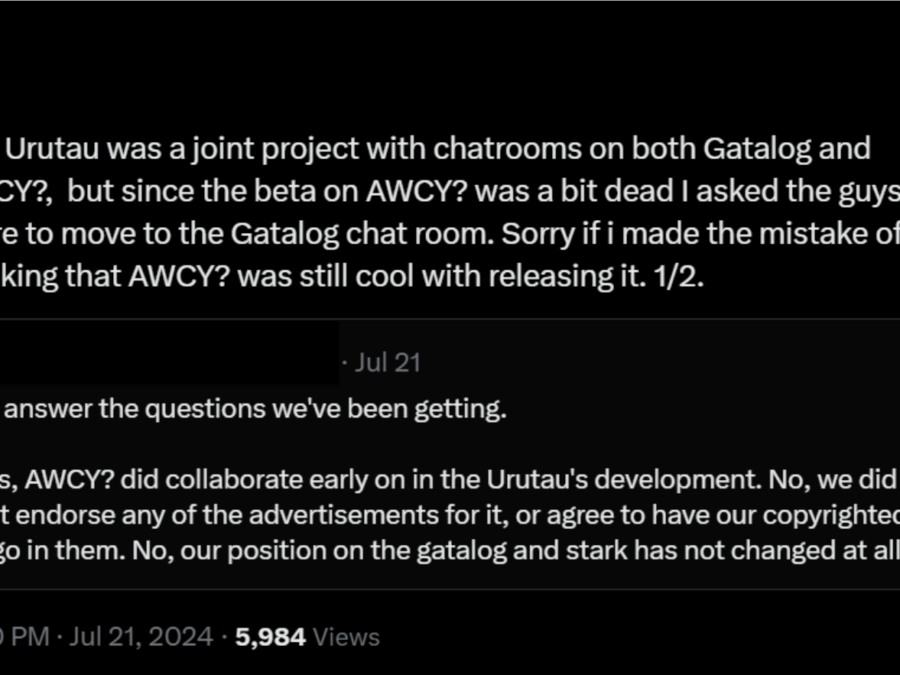Click the main tweet line starting 'Urutau was a joint project'
Screen dimensions: 900x675
pyautogui.click(x=437, y=149)
